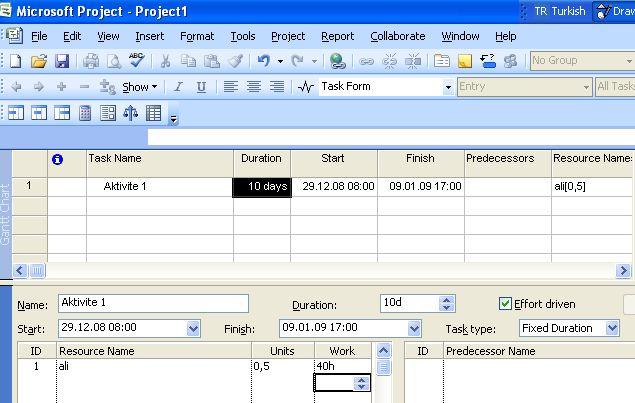Image resolution: width=635 pixels, height=403 pixels.
Task: Click the Open folder icon
Action: tap(39, 61)
